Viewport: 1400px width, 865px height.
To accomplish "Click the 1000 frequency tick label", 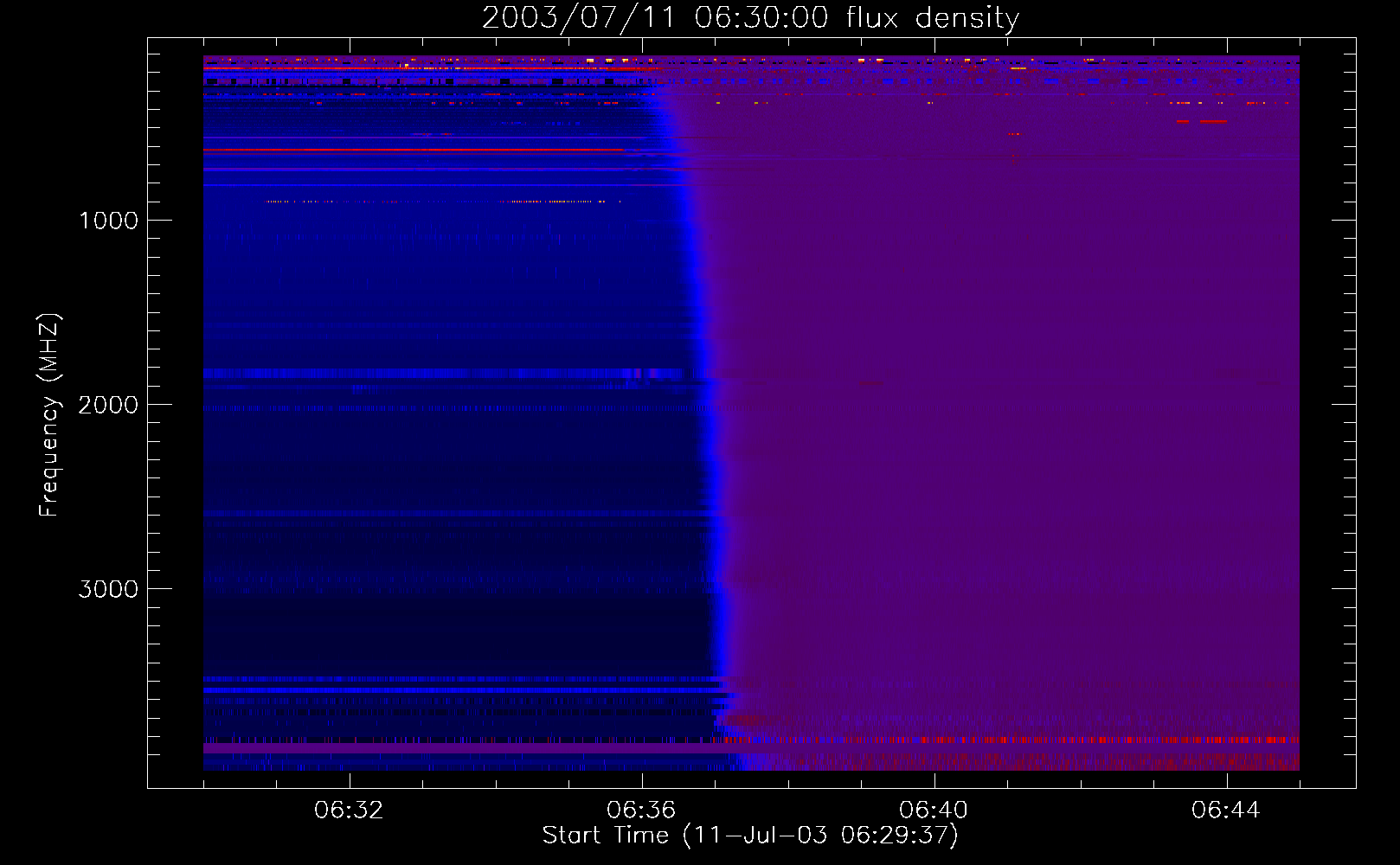I will coord(109,221).
